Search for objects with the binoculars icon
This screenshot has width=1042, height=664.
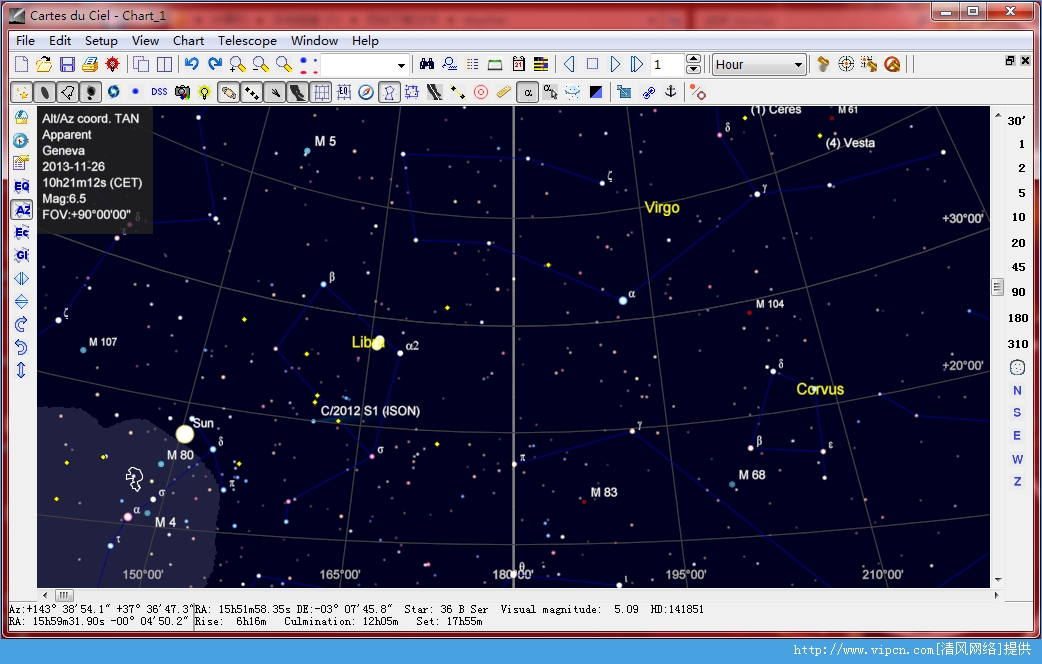click(x=426, y=64)
